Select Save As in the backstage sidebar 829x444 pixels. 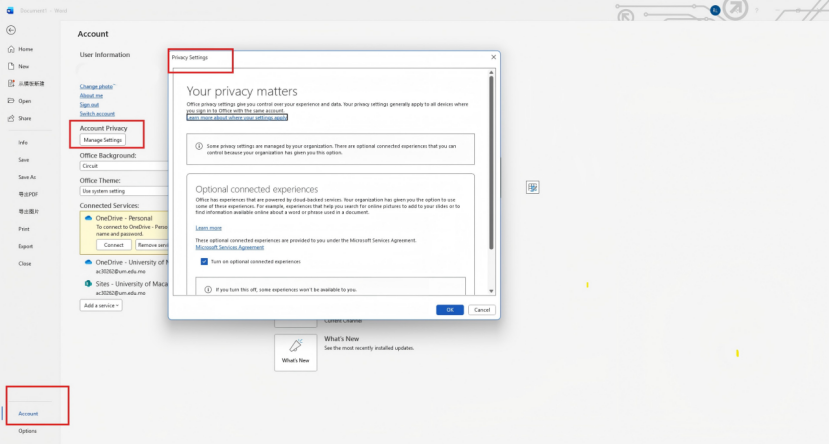[27, 177]
